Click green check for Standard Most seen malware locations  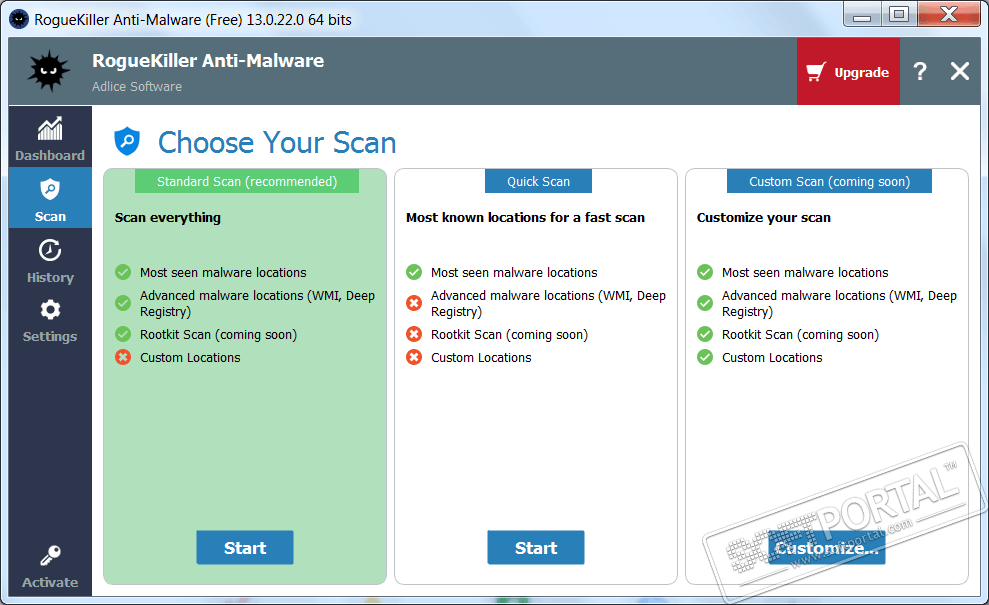pyautogui.click(x=123, y=272)
